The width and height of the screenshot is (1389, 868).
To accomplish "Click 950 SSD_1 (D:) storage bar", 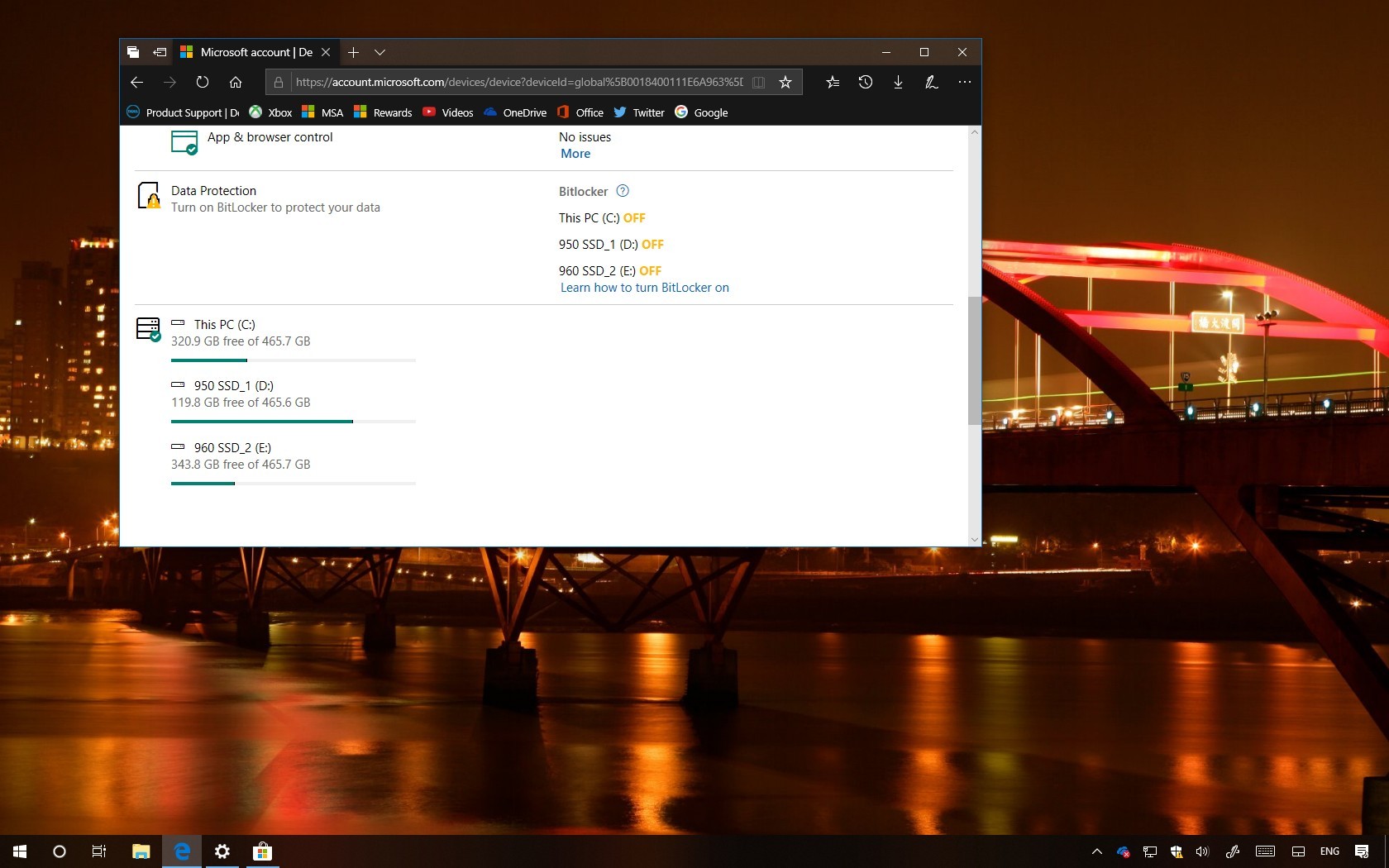I will pos(294,422).
